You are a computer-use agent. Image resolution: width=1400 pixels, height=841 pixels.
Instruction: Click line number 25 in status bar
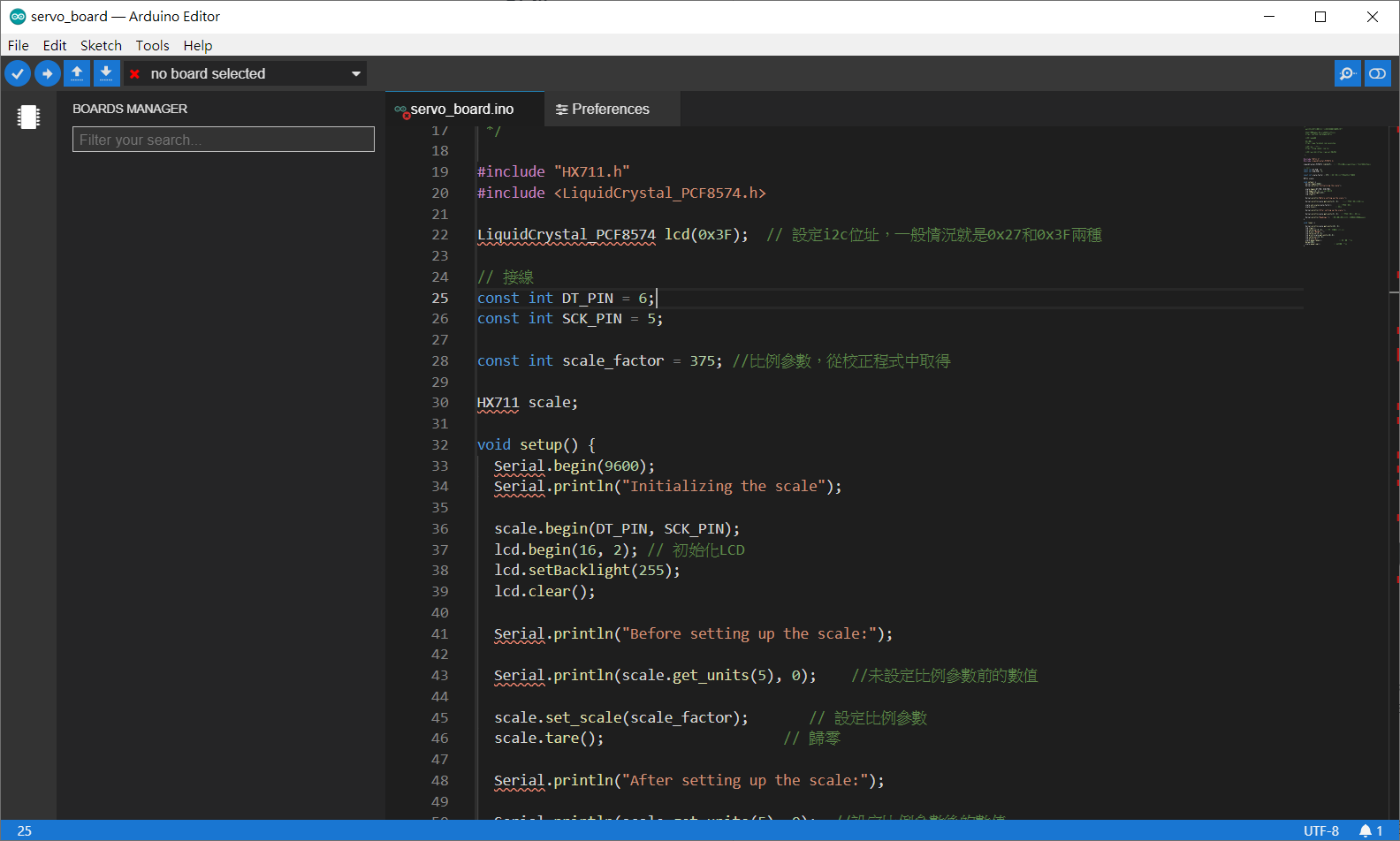click(x=25, y=830)
